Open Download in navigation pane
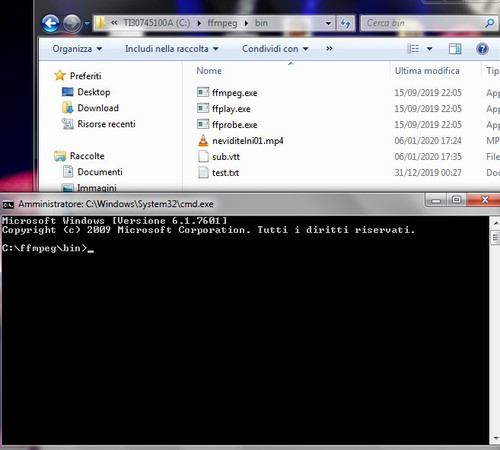 [98, 108]
